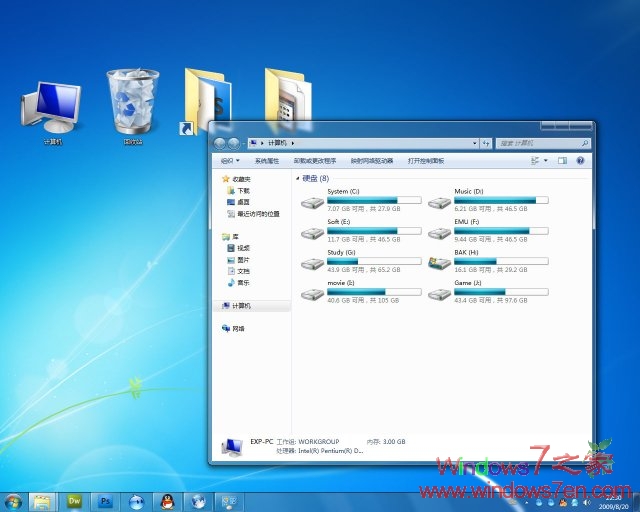Click the globe browser icon on taskbar

click(x=198, y=501)
